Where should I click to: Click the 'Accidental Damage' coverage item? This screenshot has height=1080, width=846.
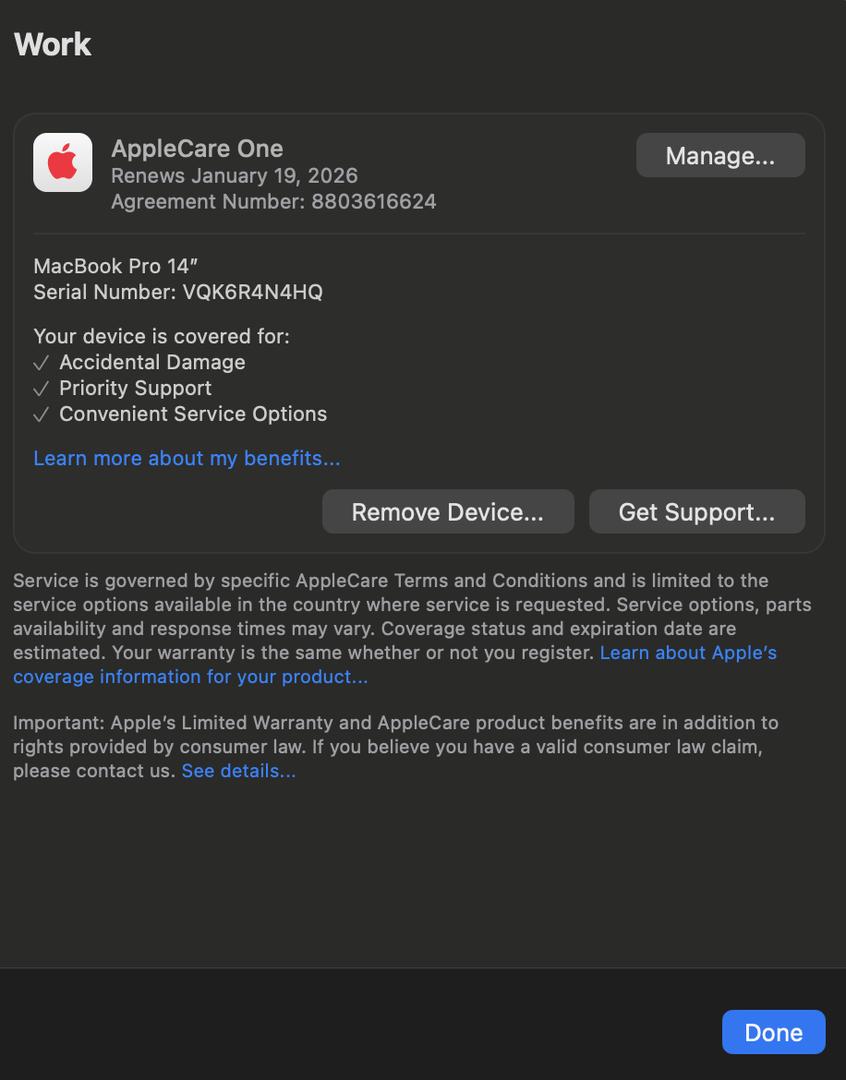click(x=152, y=362)
